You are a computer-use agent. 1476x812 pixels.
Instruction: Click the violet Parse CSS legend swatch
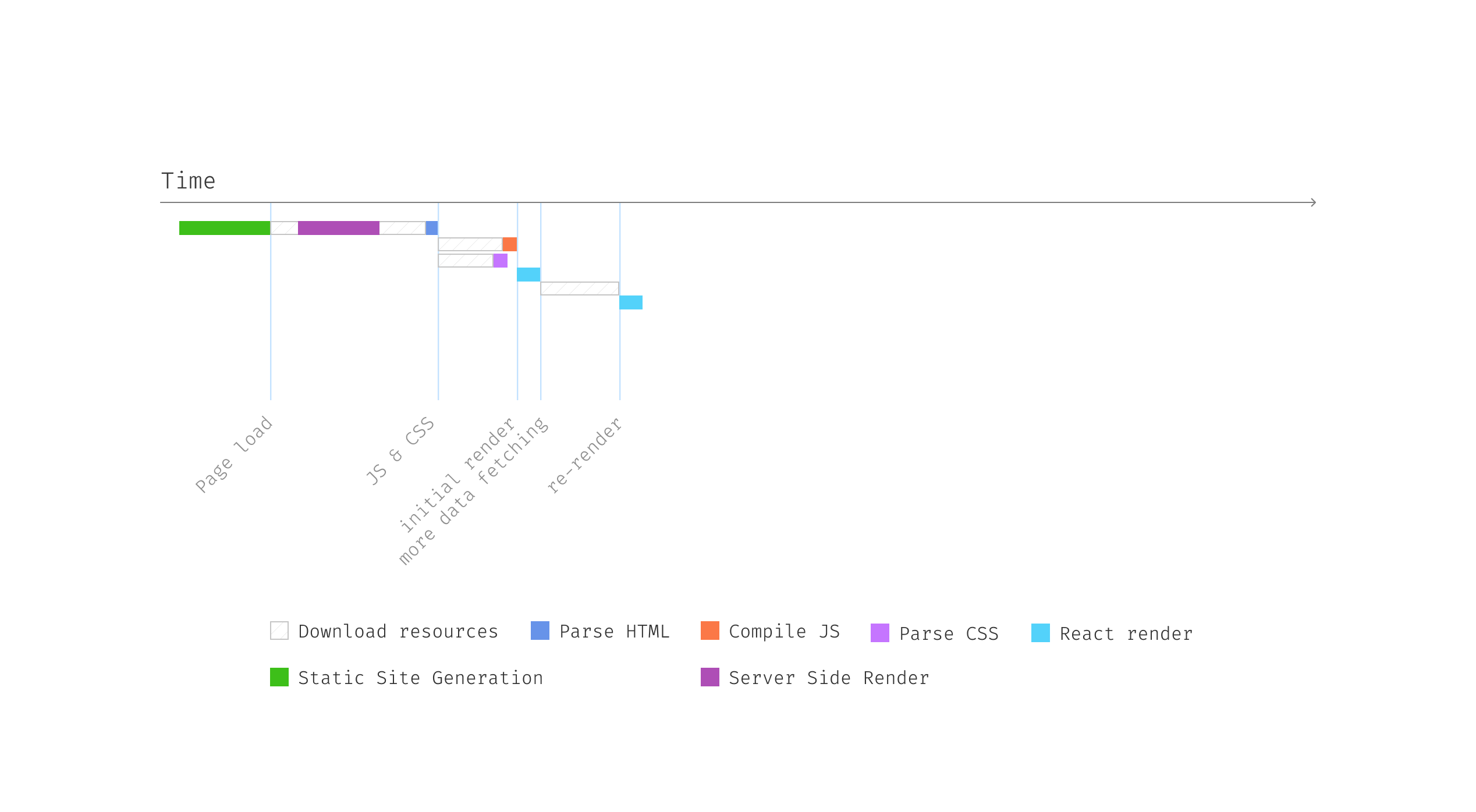coord(879,633)
